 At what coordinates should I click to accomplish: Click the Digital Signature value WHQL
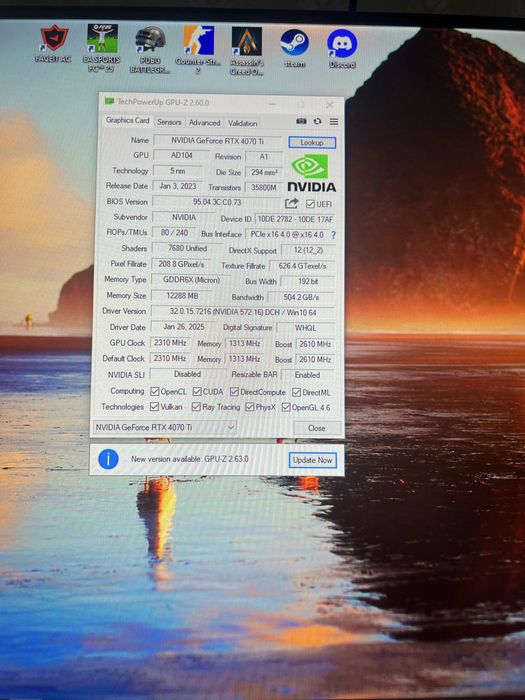[x=305, y=328]
